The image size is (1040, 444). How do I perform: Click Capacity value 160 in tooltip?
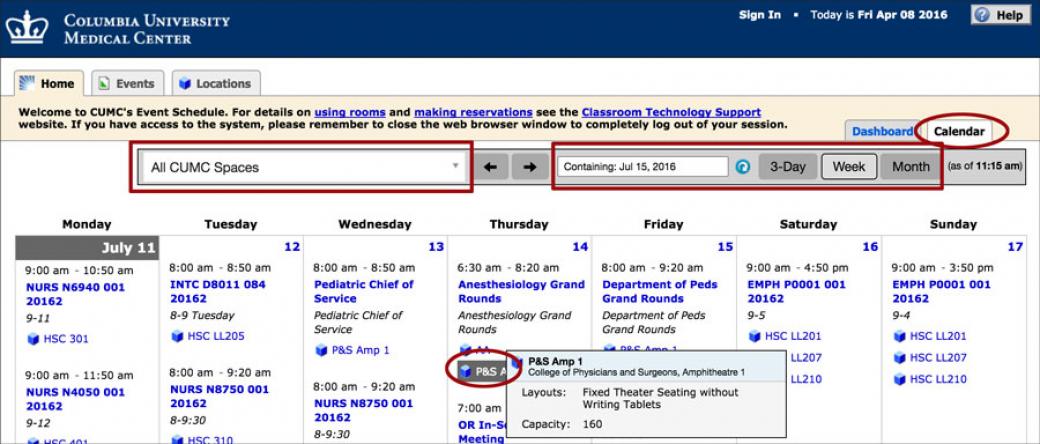592,423
